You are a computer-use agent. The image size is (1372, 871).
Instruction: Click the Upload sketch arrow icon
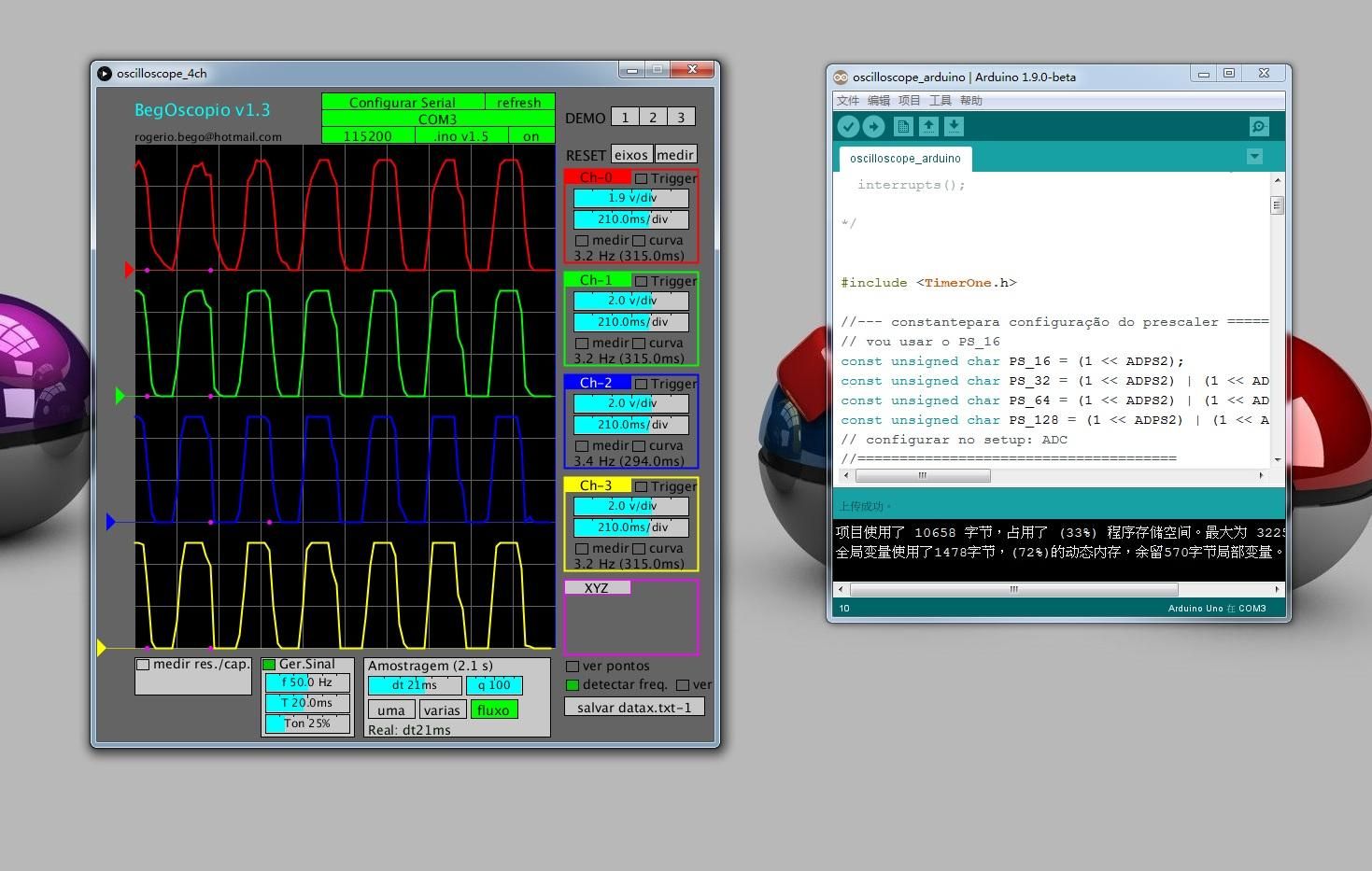pos(874,126)
